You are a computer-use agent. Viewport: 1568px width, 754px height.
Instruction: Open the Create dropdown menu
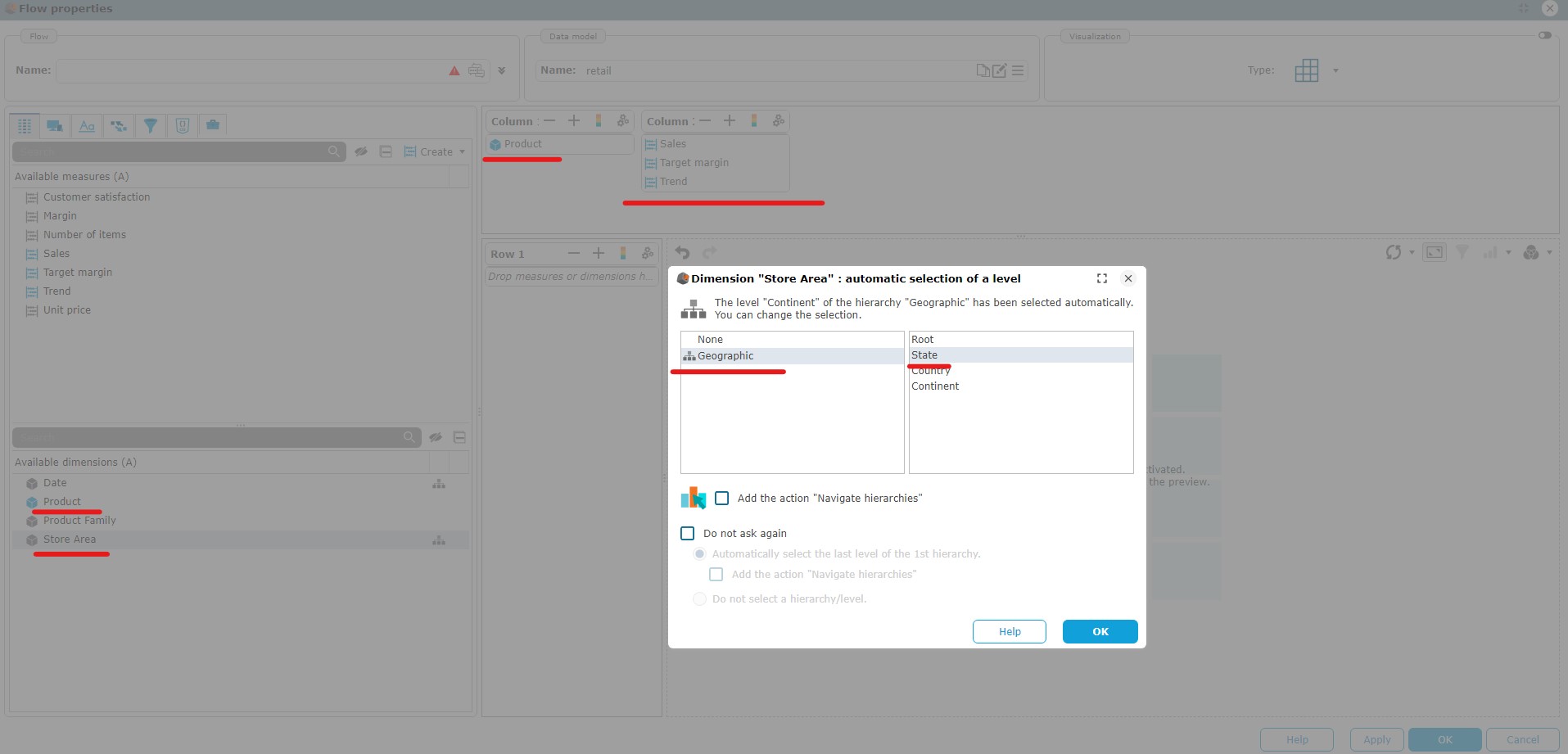click(462, 151)
